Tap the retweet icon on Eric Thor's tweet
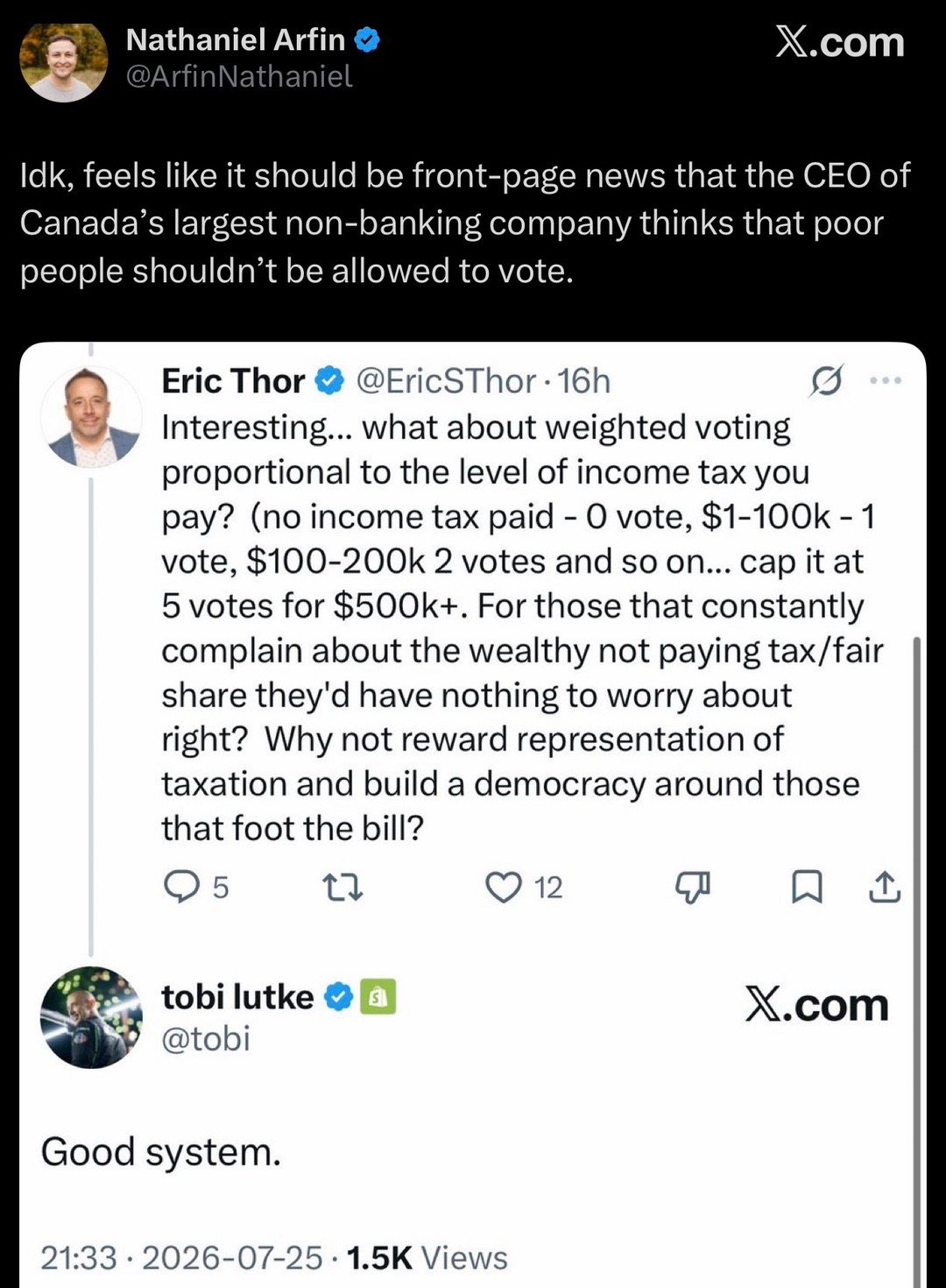946x1288 pixels. (x=343, y=888)
